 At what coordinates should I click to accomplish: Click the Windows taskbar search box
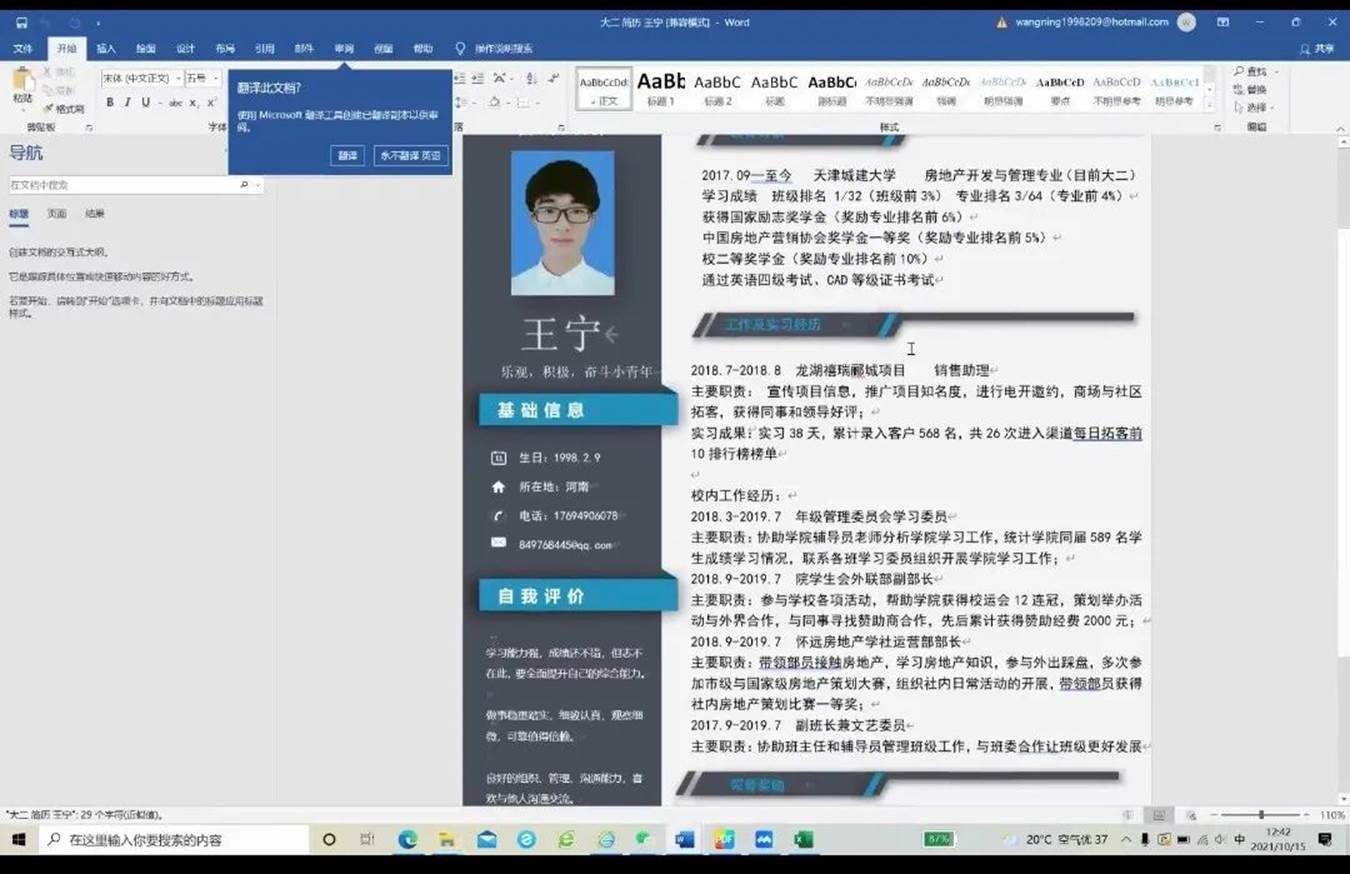[x=175, y=840]
